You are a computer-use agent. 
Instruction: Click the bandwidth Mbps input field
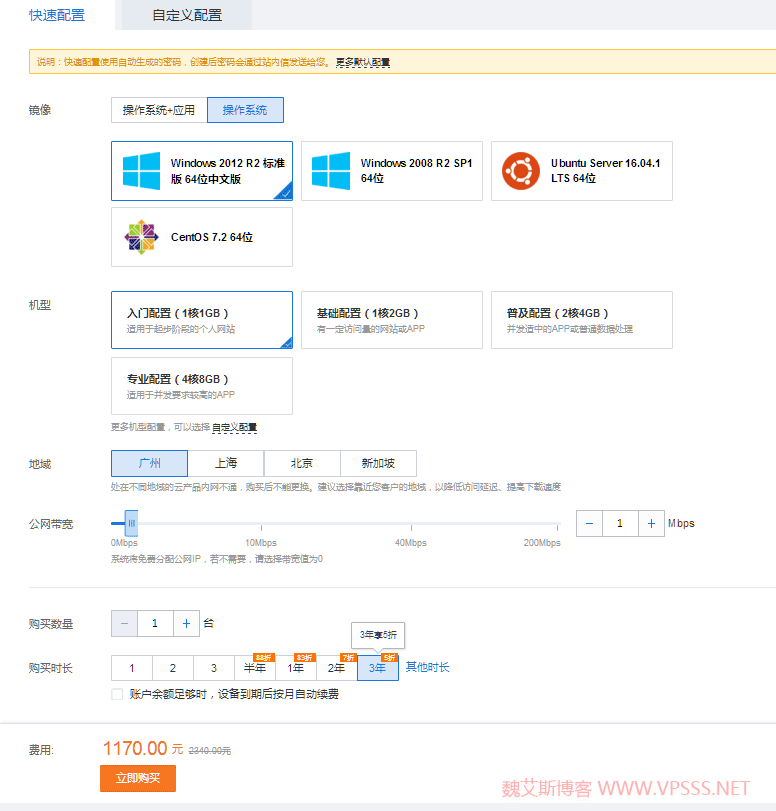click(x=620, y=523)
